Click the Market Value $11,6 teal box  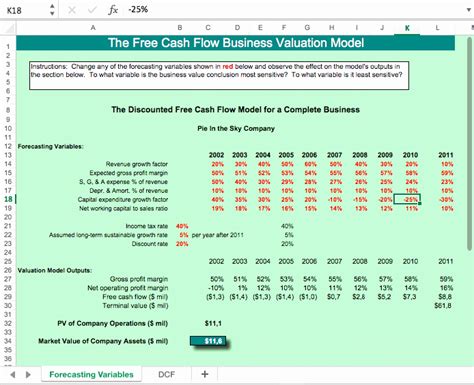tap(208, 341)
